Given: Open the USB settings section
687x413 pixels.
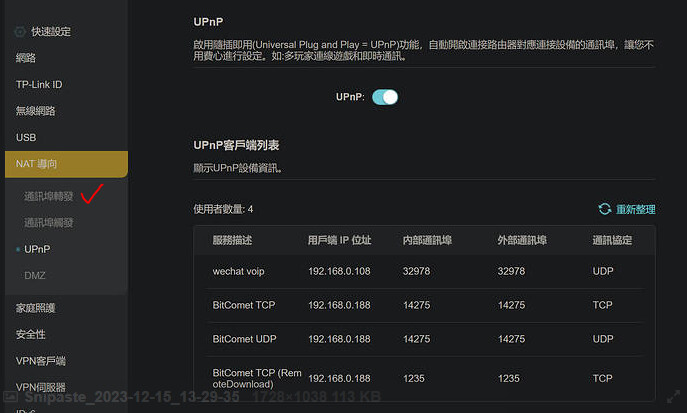Looking at the screenshot, I should click(26, 137).
